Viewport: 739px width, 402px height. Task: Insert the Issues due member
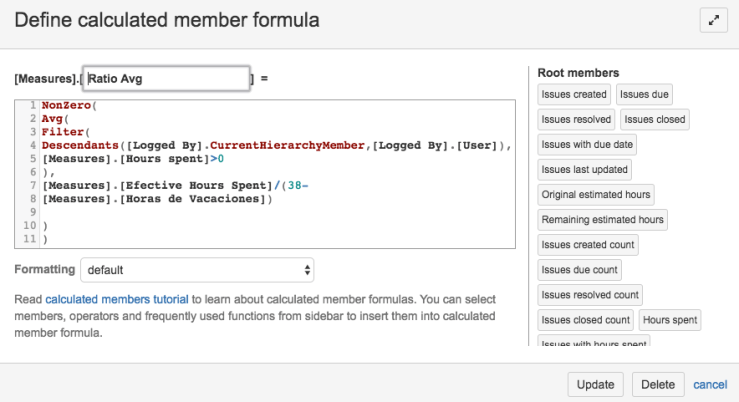coord(644,95)
